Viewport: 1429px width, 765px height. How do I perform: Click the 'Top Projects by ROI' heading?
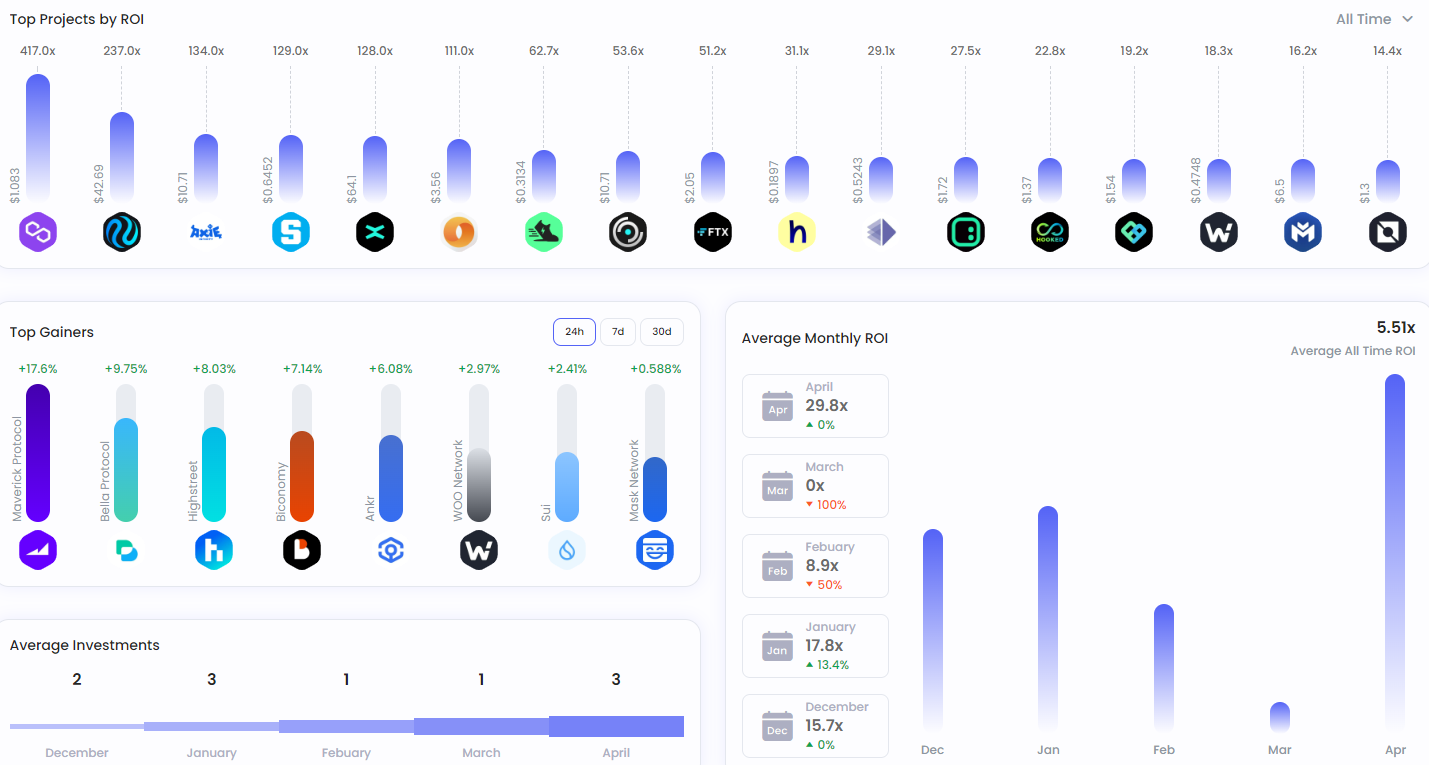(77, 19)
